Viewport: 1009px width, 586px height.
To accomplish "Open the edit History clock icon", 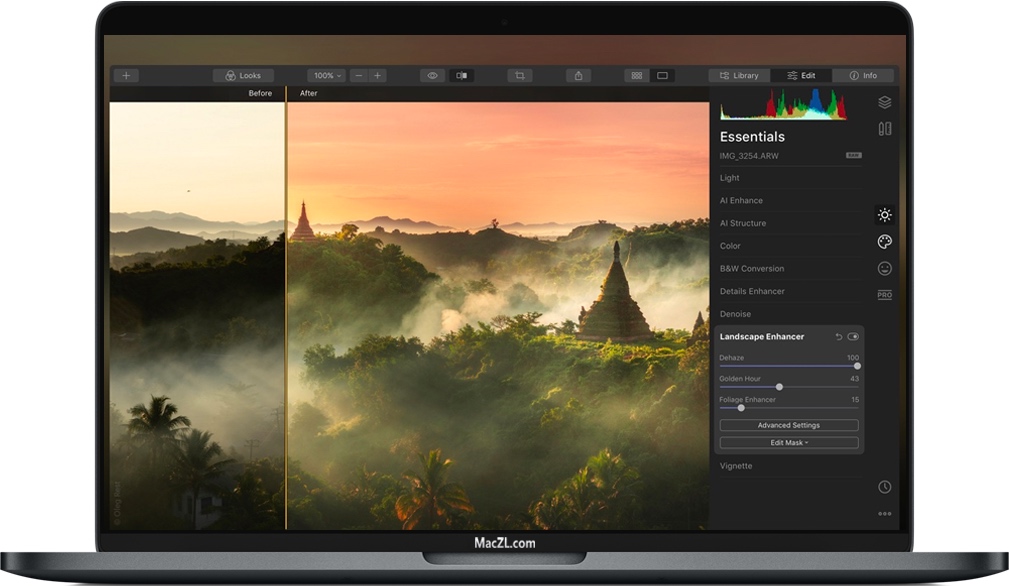I will 884,487.
